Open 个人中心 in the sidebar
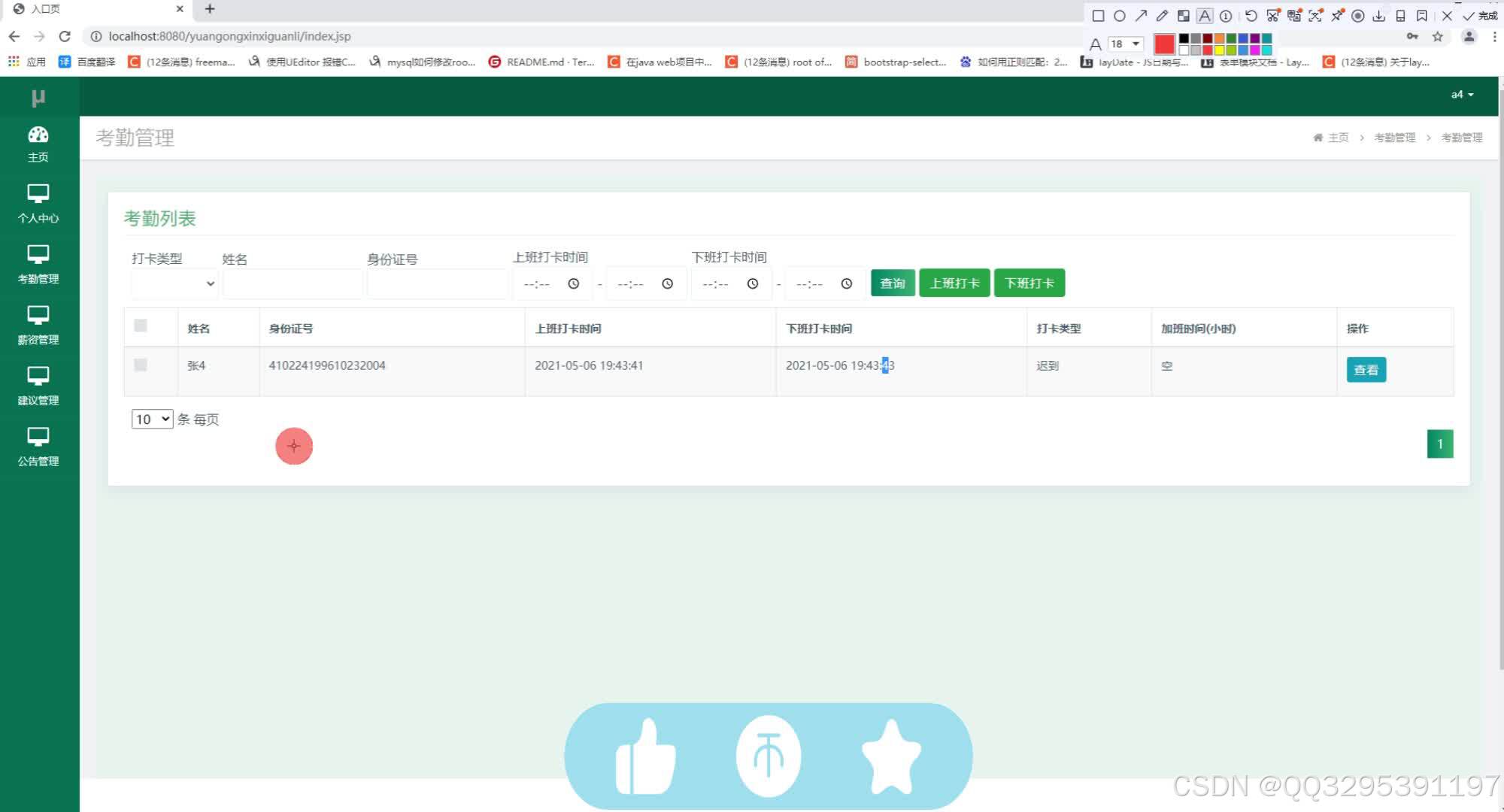Image resolution: width=1504 pixels, height=812 pixels. pos(38,205)
